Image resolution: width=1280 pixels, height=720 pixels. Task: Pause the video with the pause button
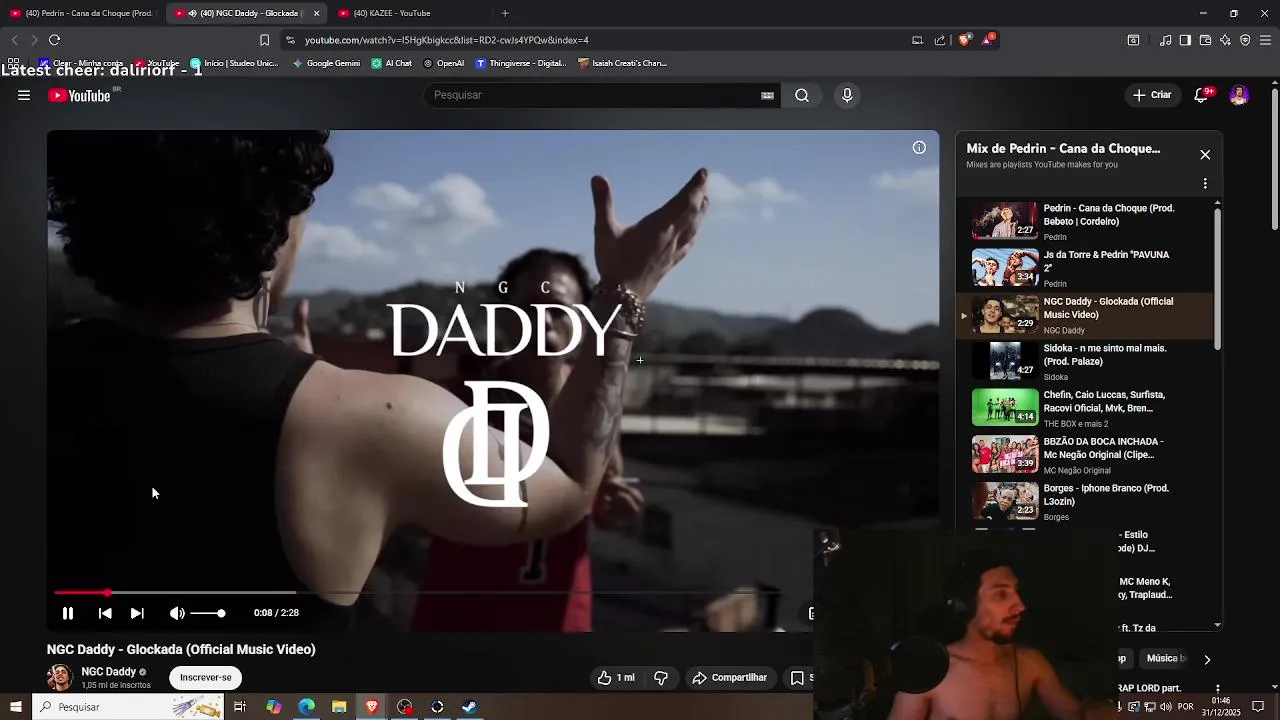(x=68, y=613)
